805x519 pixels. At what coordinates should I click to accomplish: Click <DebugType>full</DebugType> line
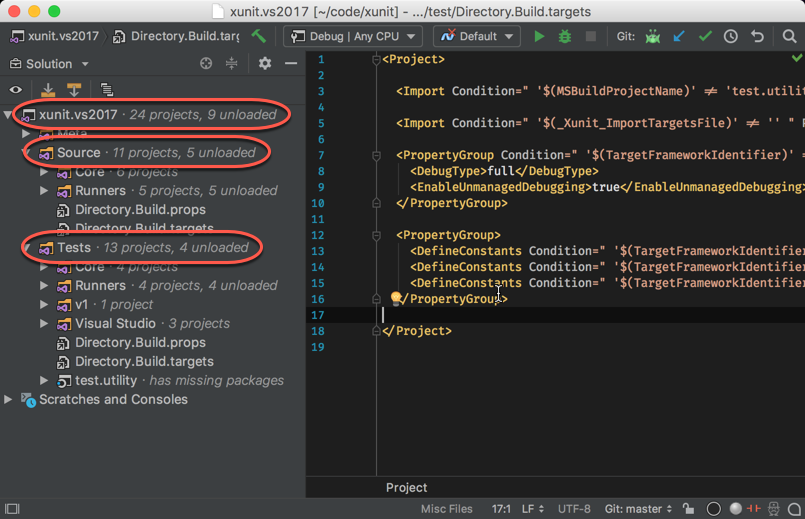click(x=504, y=171)
